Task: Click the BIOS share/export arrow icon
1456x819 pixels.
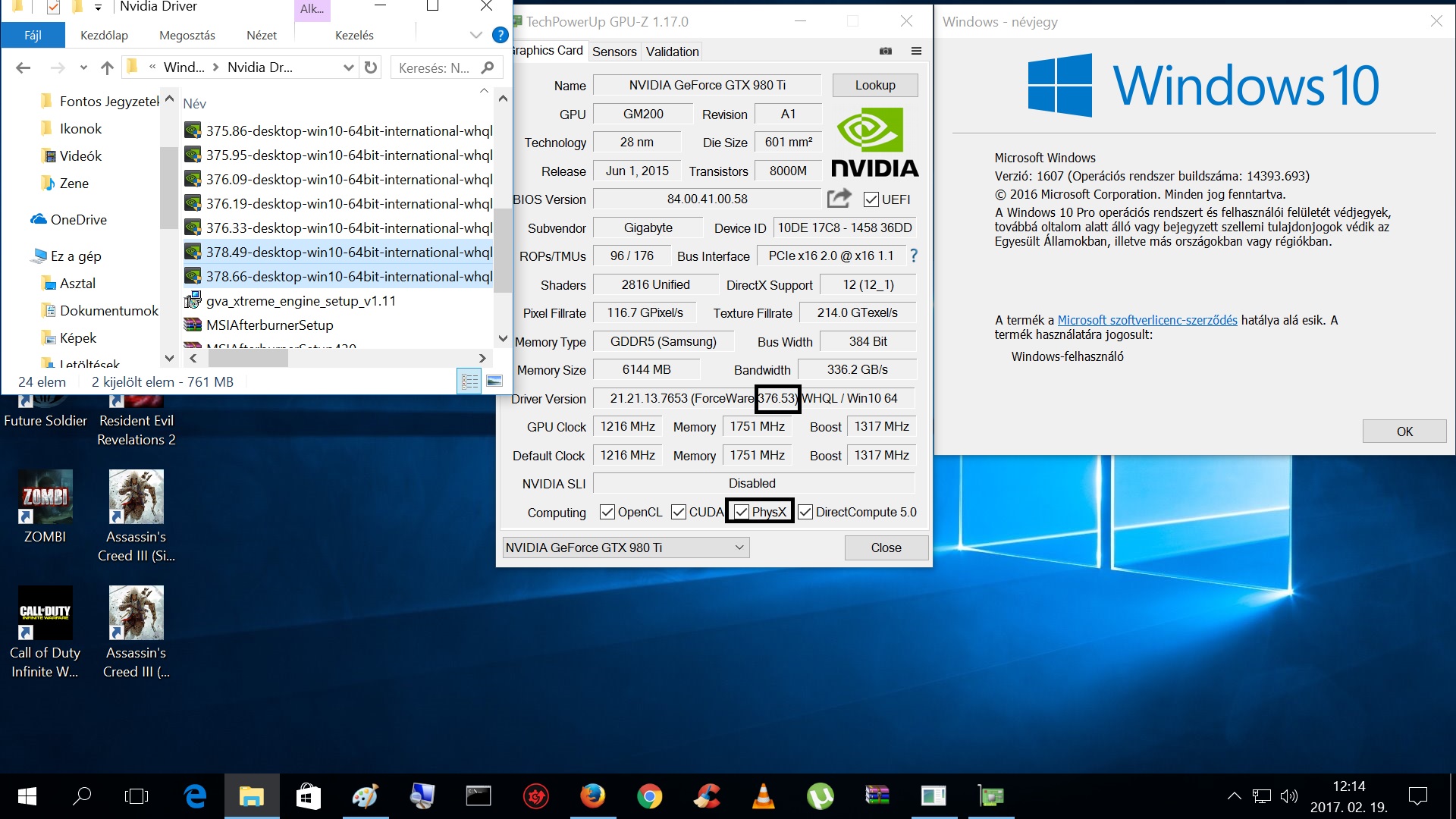Action: point(839,199)
